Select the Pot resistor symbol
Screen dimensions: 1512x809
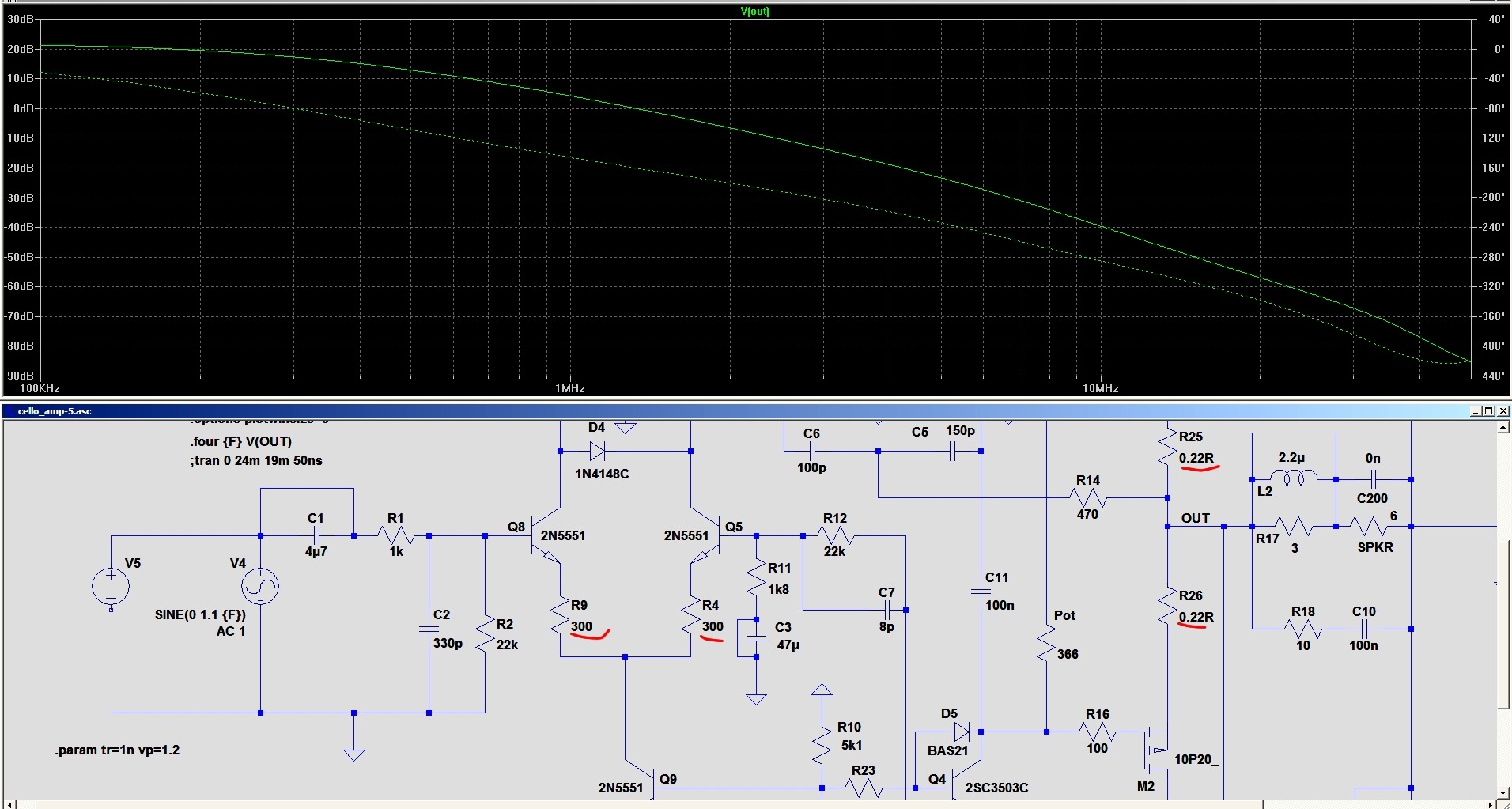[x=1046, y=642]
